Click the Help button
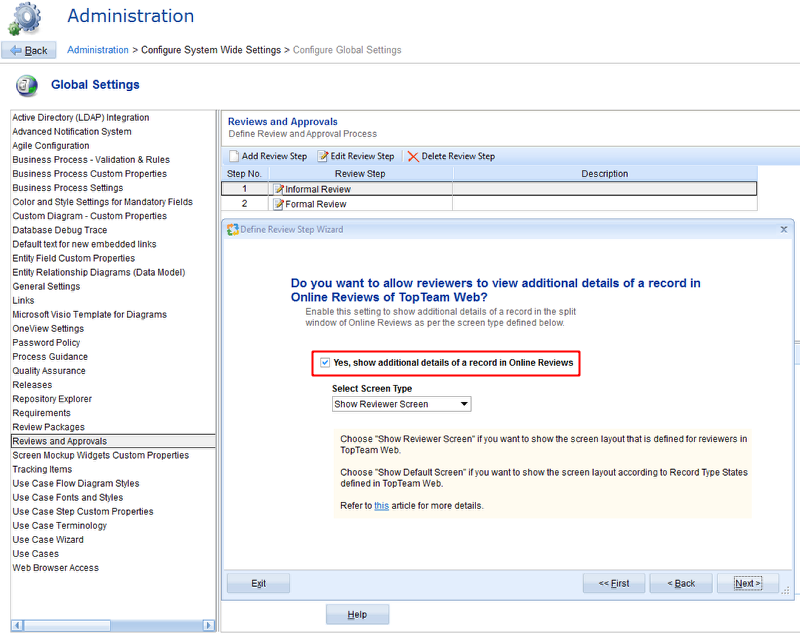This screenshot has height=634, width=800. coord(357,615)
